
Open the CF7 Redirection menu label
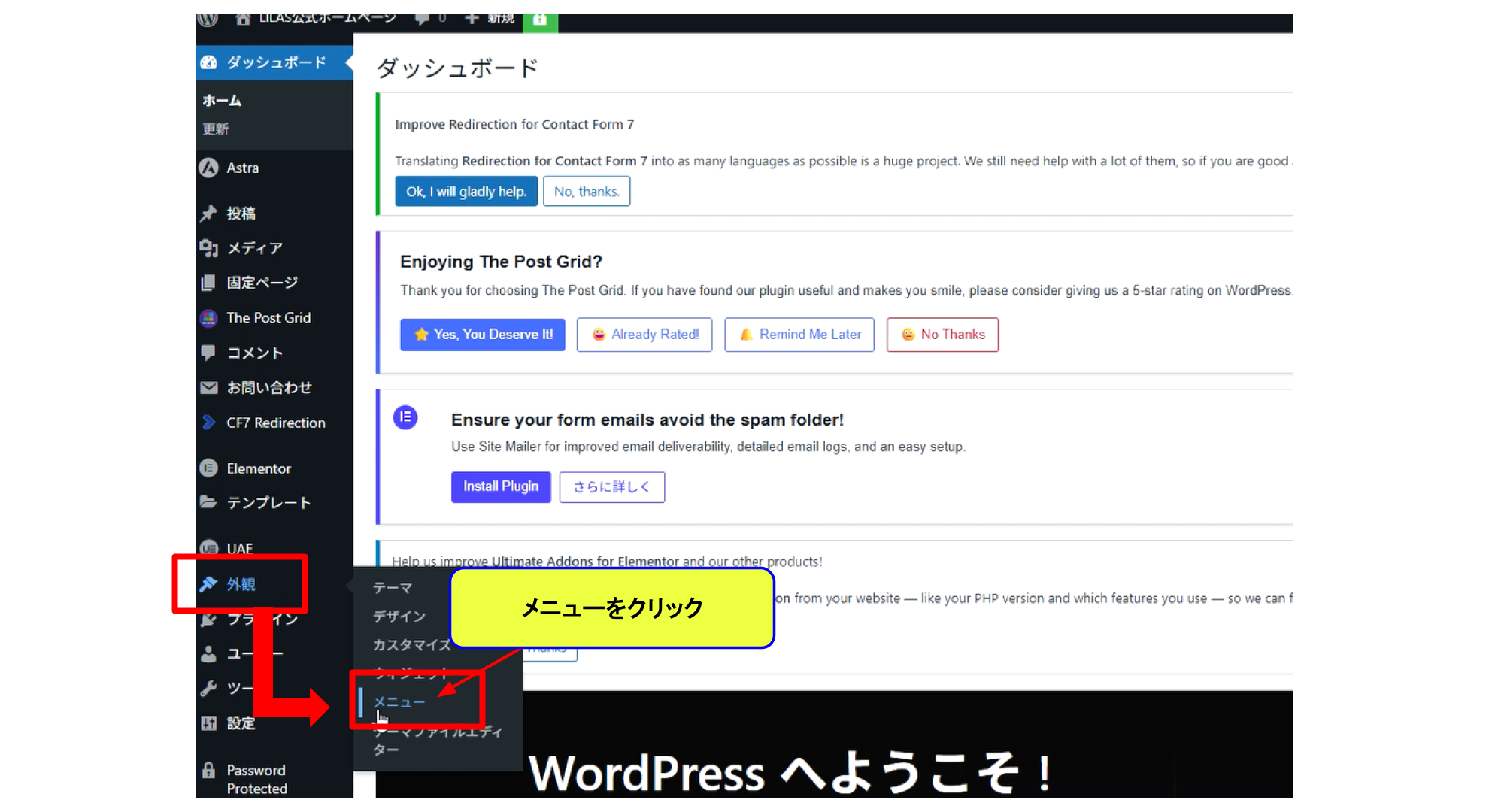[x=276, y=423]
